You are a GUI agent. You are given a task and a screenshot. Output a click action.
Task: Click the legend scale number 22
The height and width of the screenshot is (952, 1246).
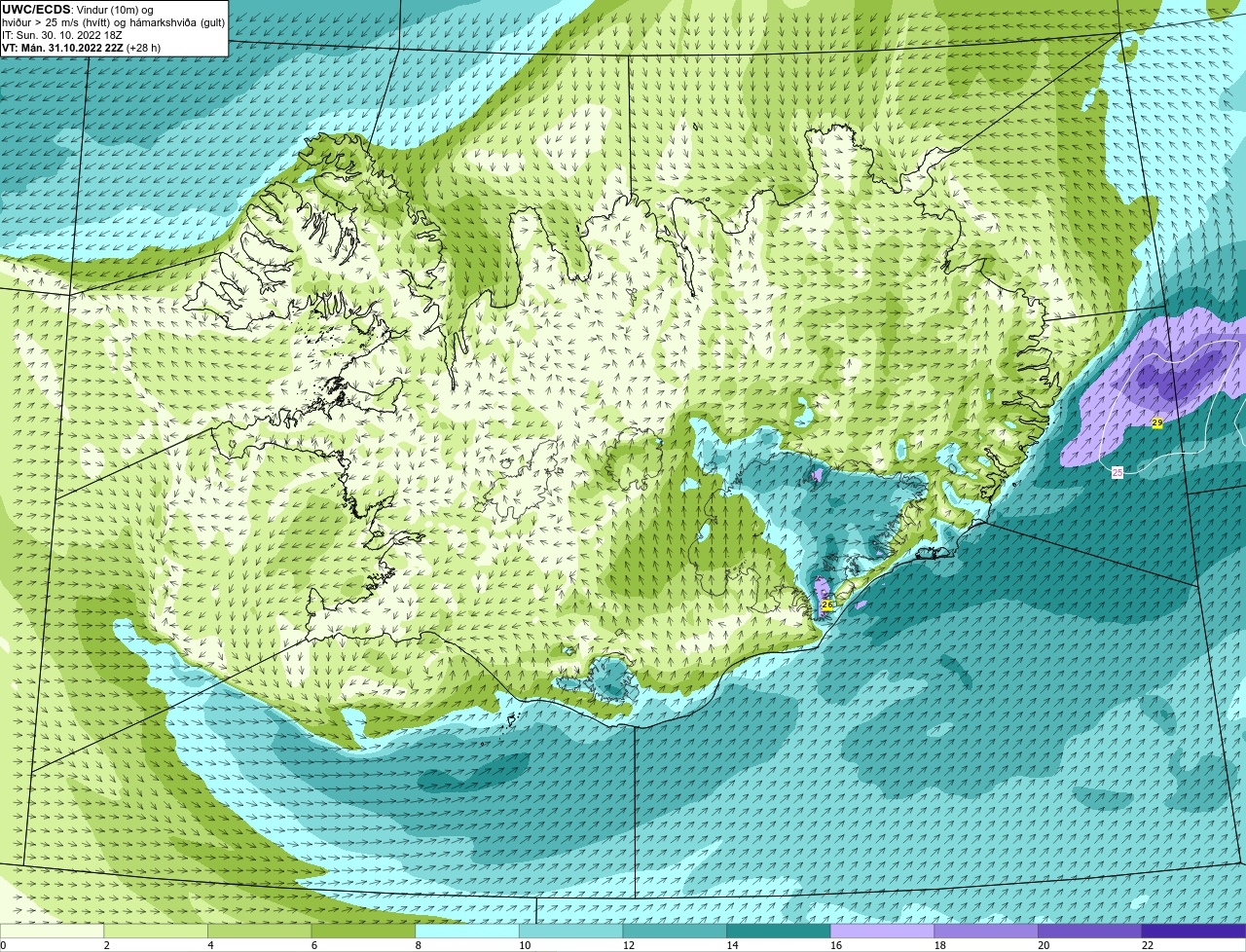[x=1148, y=945]
